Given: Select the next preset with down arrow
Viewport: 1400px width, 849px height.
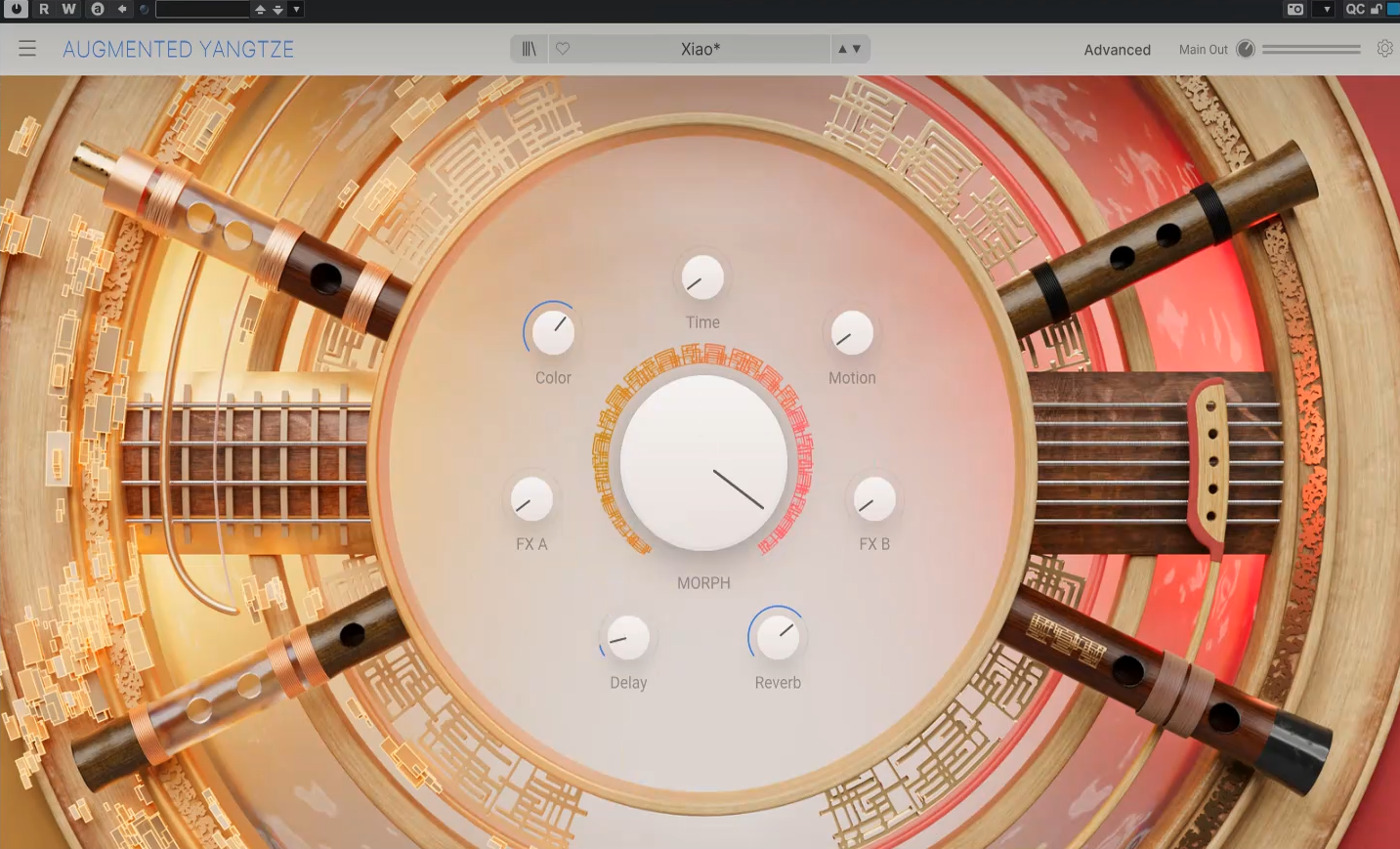Looking at the screenshot, I should click(858, 49).
